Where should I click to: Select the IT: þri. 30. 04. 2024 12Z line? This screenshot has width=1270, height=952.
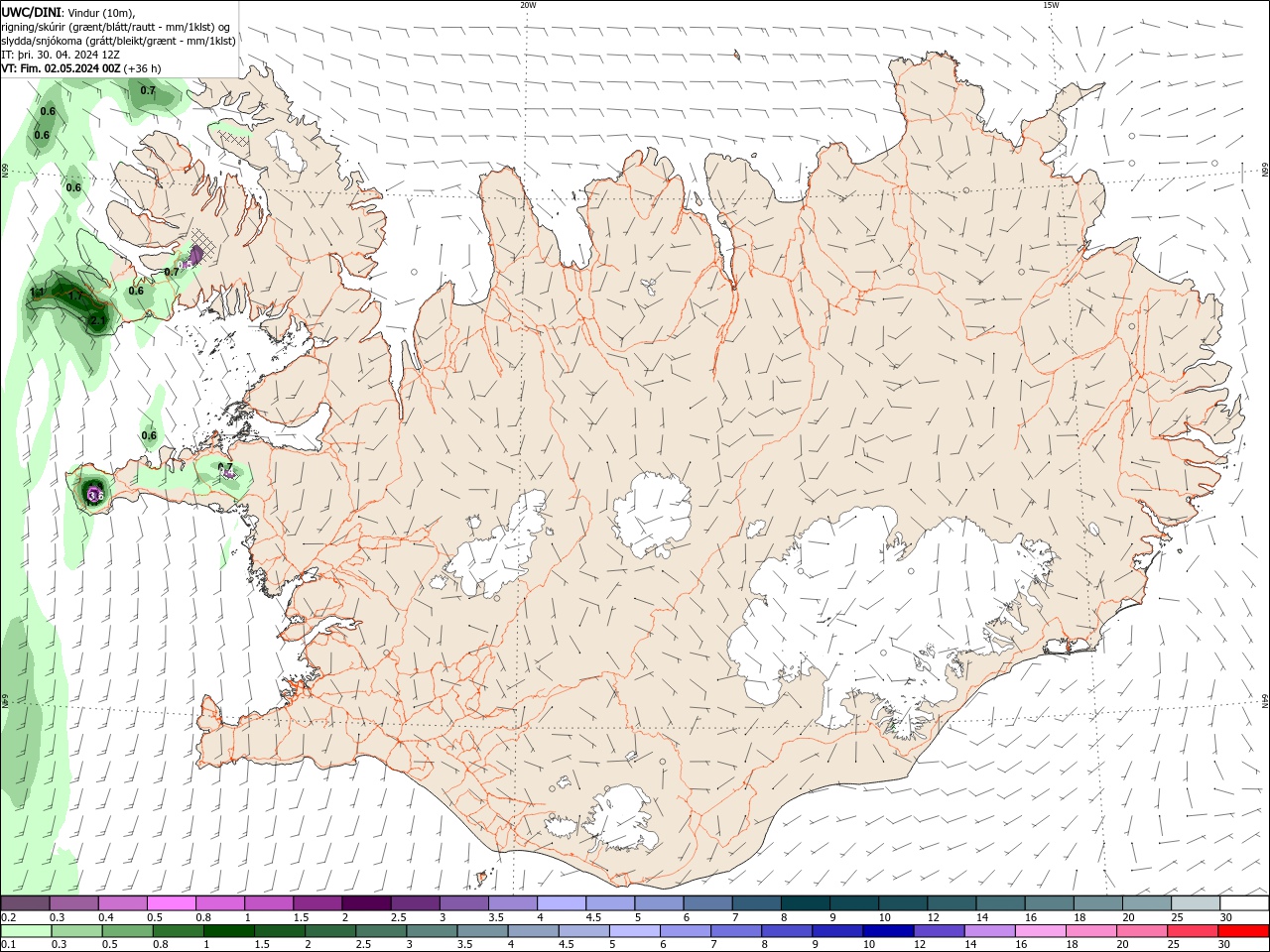click(63, 55)
